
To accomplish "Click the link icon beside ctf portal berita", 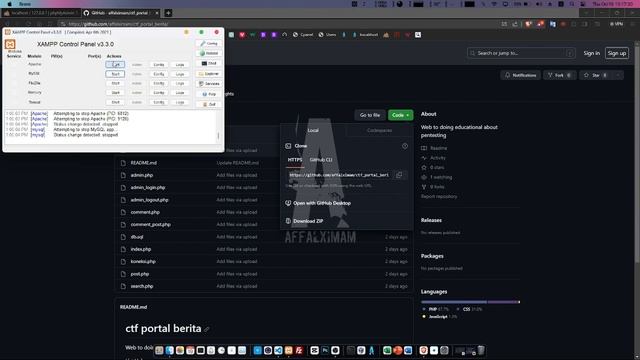I will 207,329.
